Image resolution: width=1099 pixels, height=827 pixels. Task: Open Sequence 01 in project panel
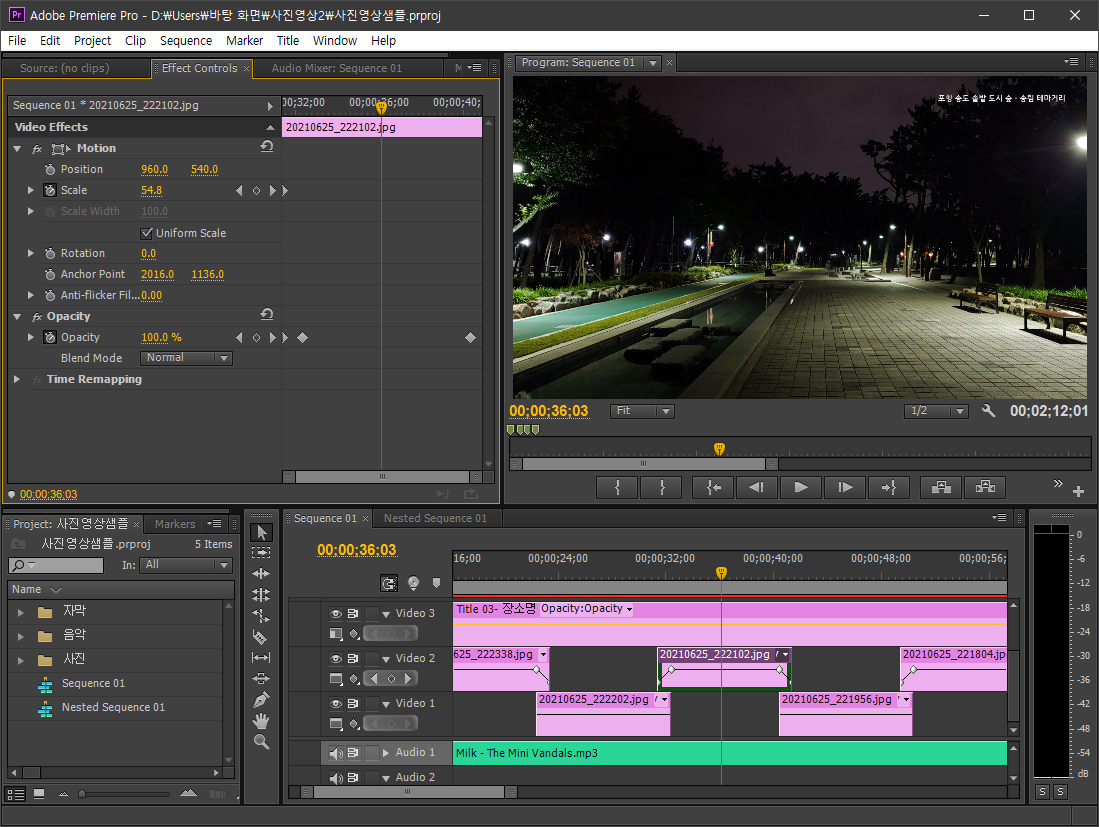point(93,683)
